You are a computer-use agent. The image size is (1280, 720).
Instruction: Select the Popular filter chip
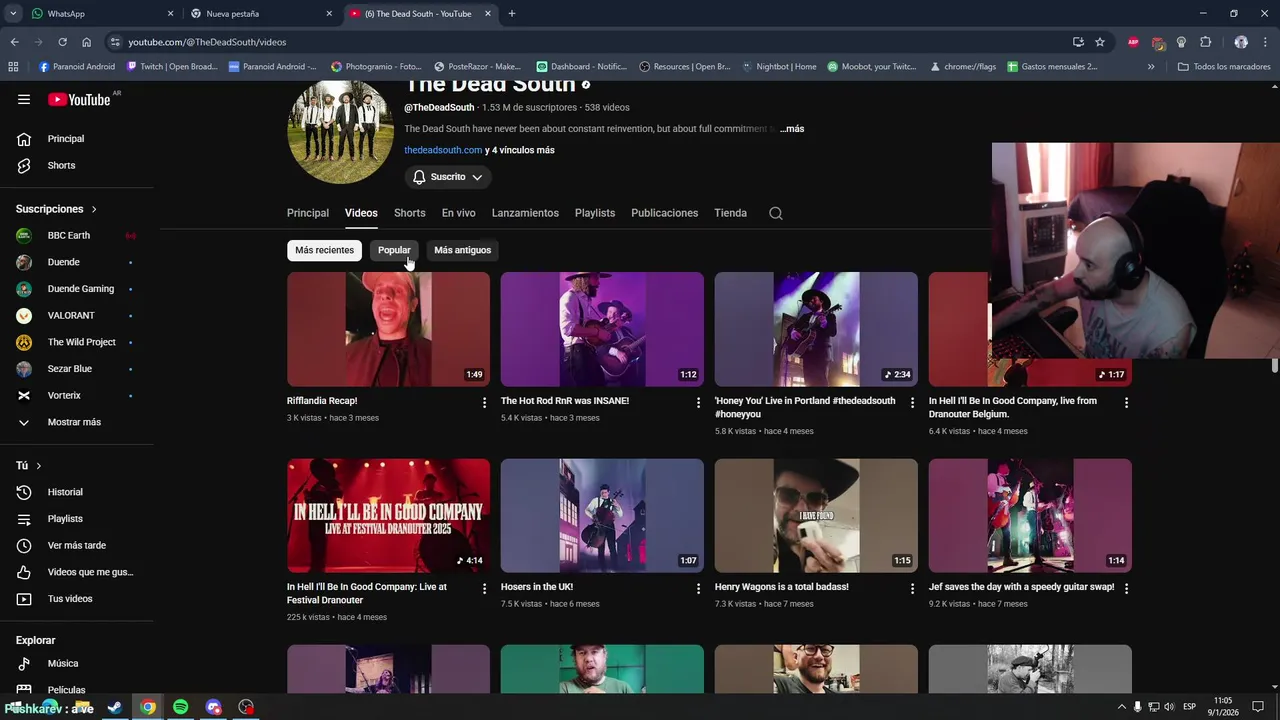(394, 250)
